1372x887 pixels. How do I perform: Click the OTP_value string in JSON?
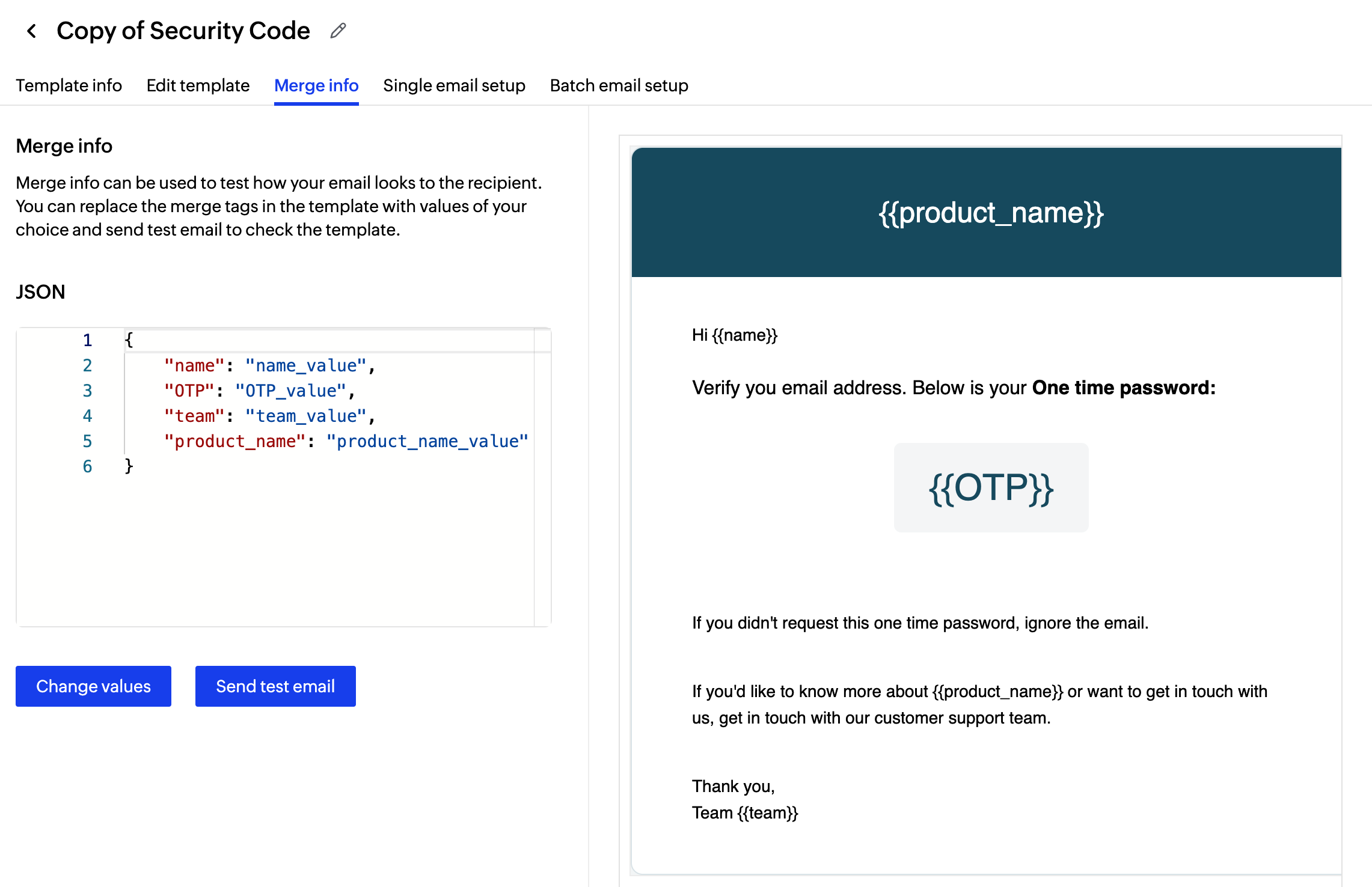pos(290,391)
